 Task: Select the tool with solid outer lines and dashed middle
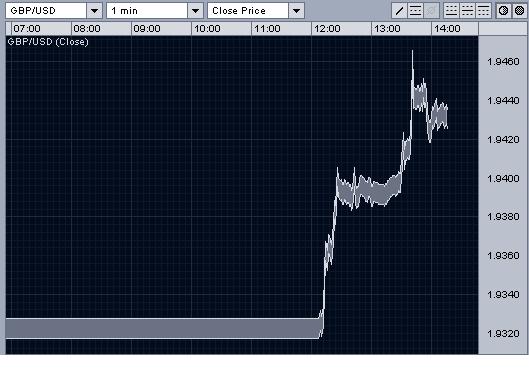click(x=415, y=10)
